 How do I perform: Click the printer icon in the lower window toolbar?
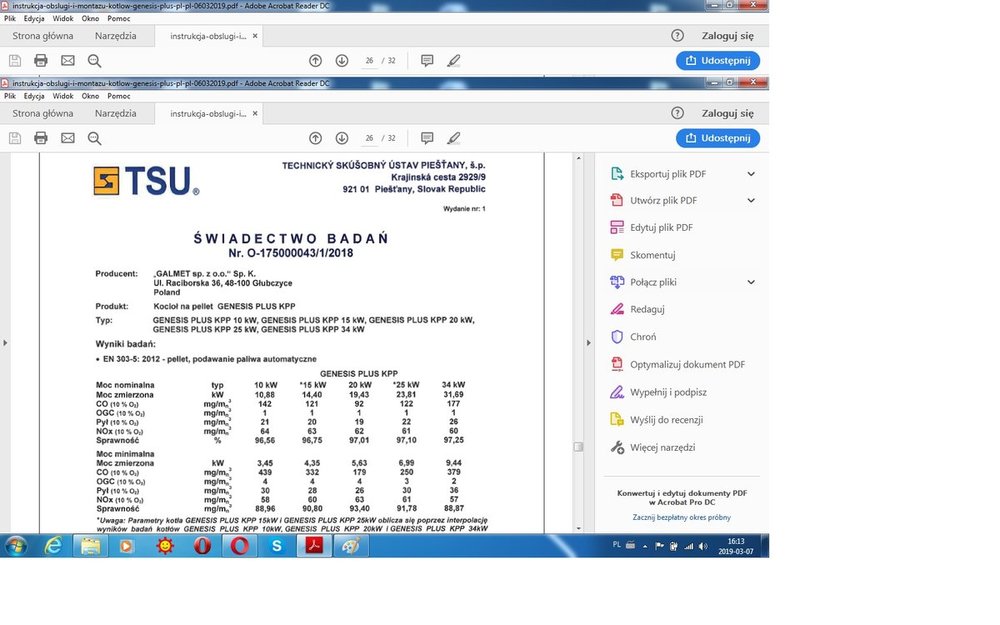[x=41, y=138]
